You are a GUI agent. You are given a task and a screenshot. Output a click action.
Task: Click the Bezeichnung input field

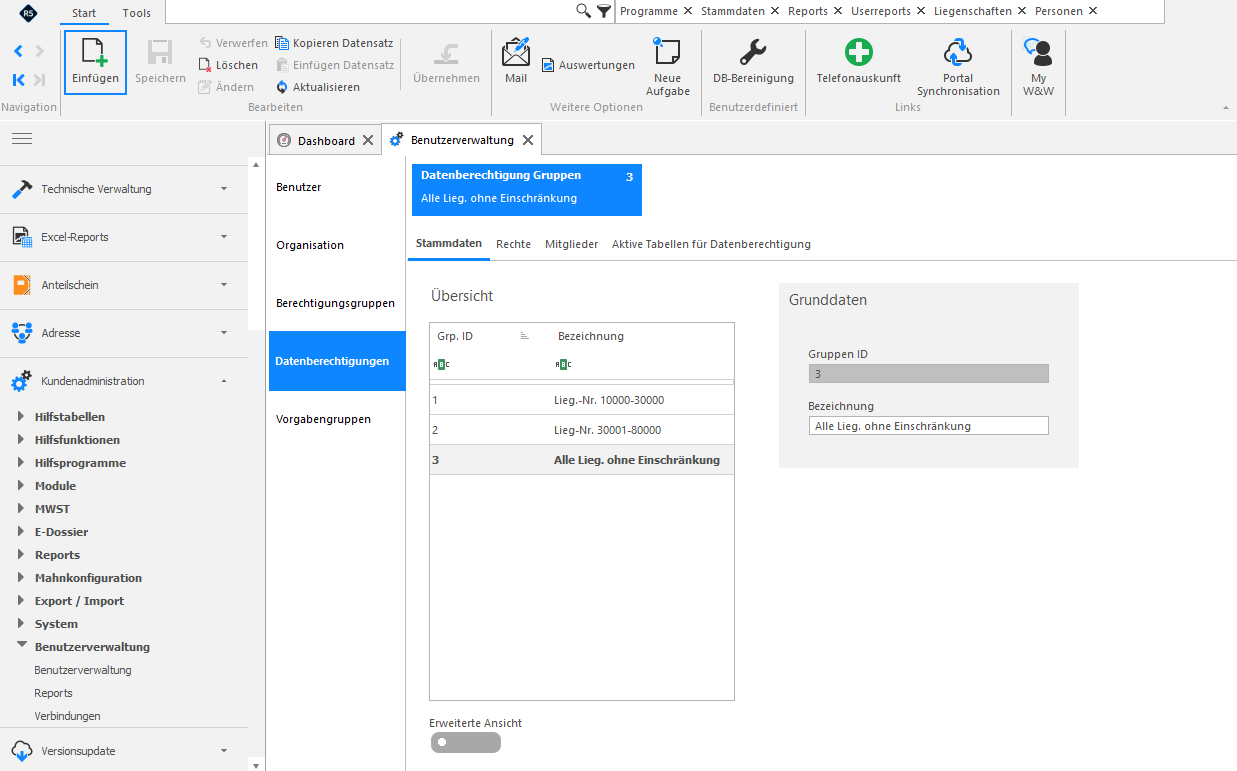[x=928, y=426]
